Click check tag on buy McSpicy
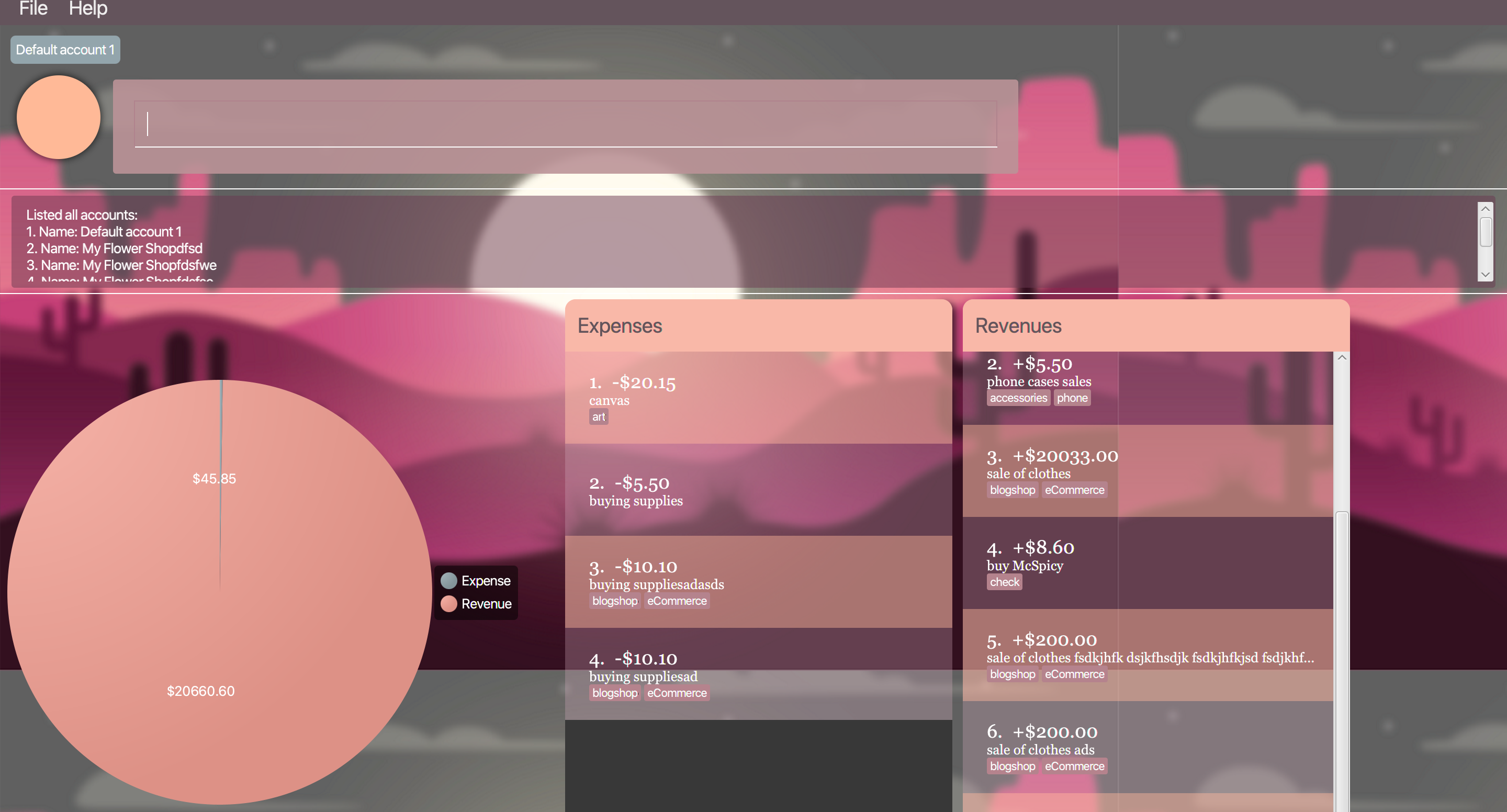The image size is (1507, 812). (1004, 582)
